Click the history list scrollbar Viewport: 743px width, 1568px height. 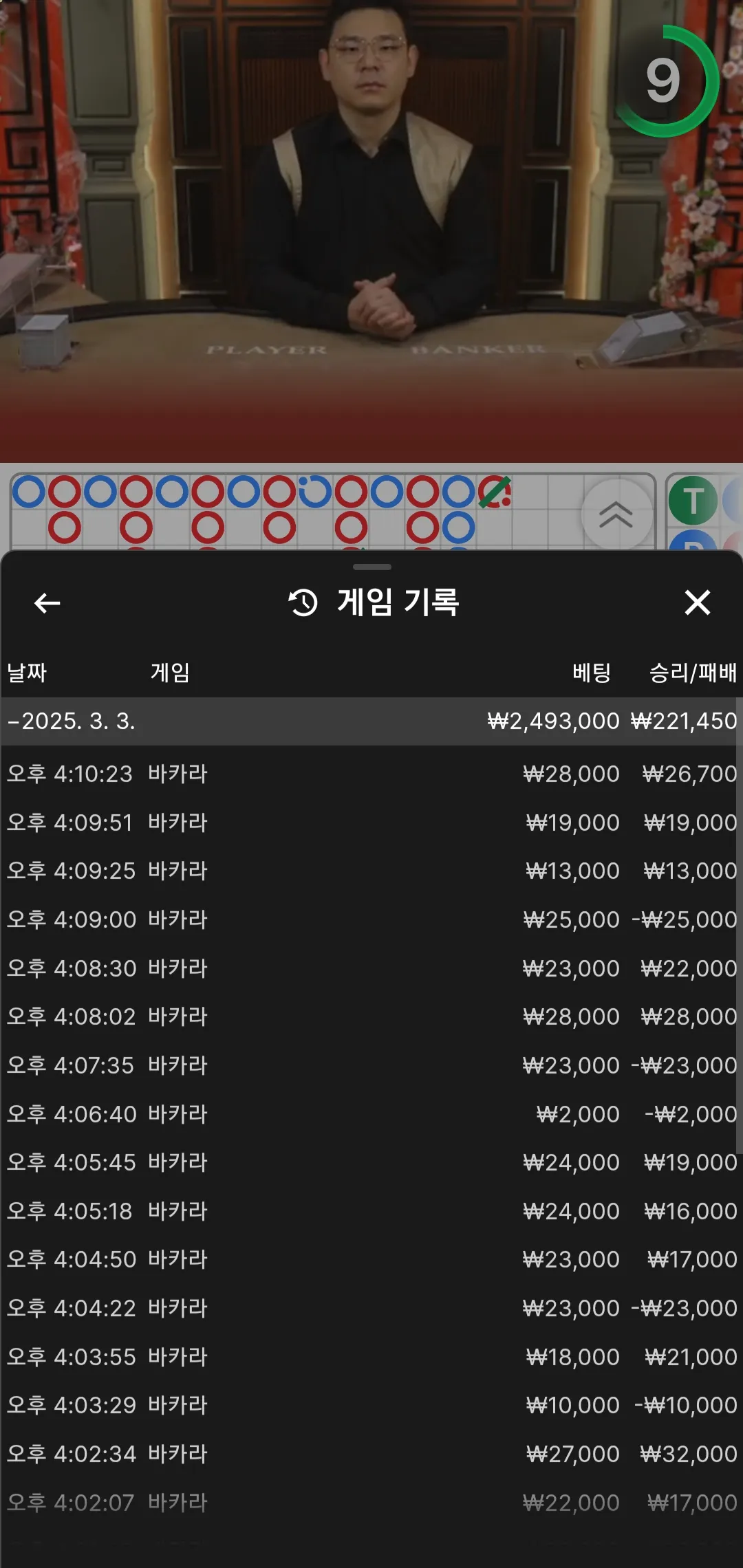[x=740, y=925]
